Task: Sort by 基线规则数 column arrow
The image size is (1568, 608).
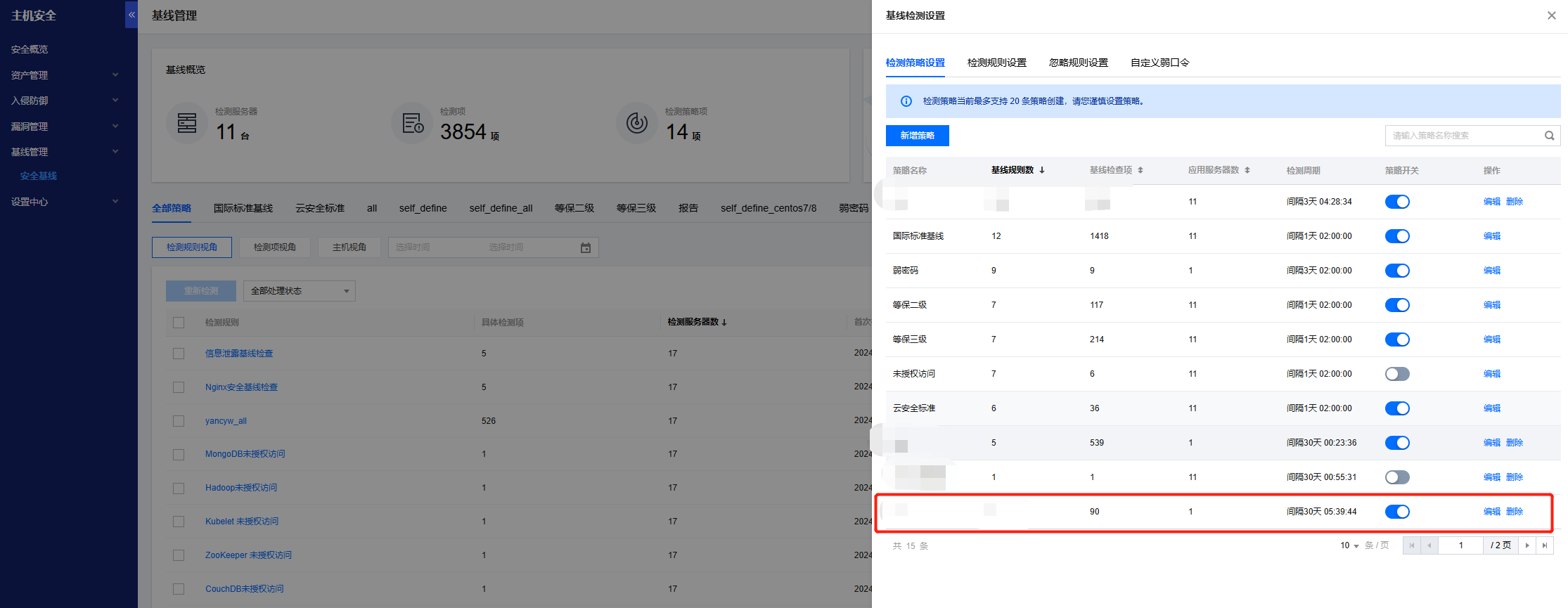Action: pyautogui.click(x=1042, y=170)
